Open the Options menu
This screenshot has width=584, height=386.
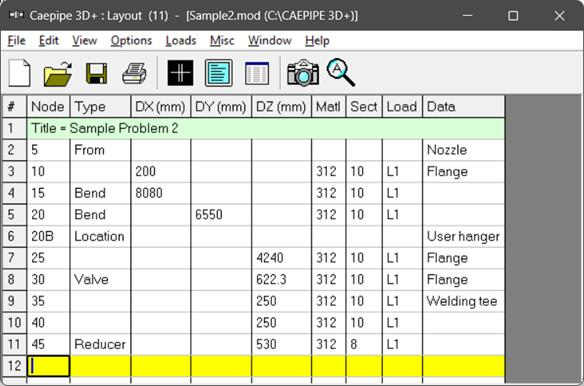[x=131, y=40]
